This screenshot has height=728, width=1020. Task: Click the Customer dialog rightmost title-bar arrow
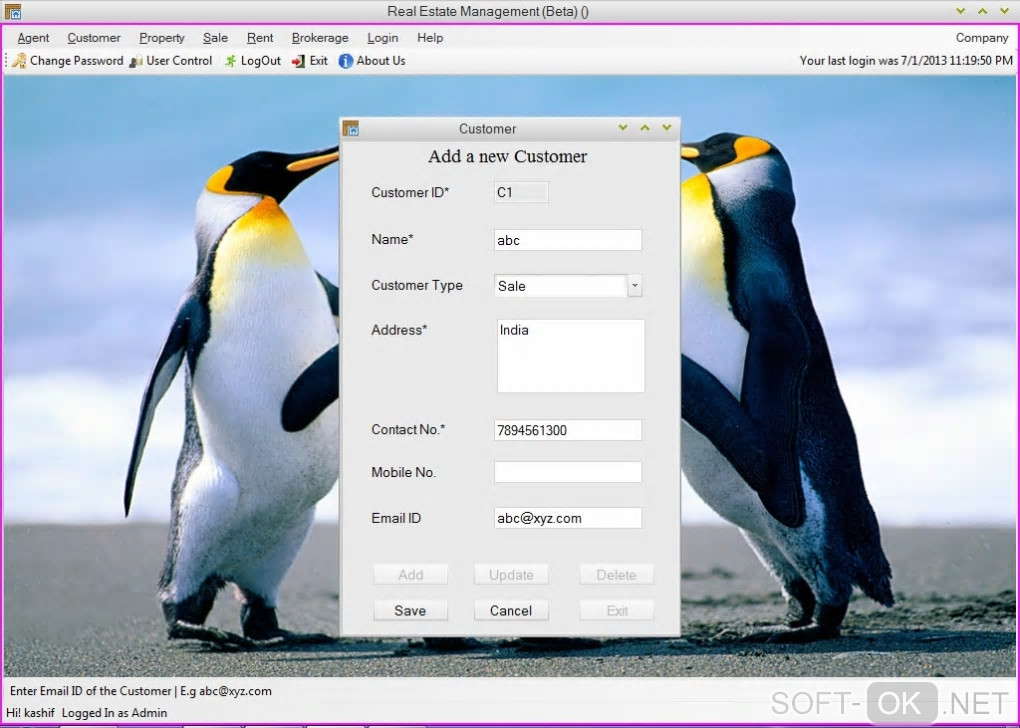tap(667, 128)
